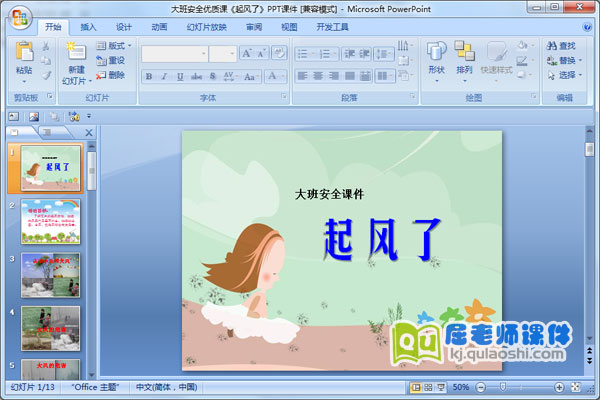The image size is (600, 400).
Task: Click the Shape Fill paint bucket
Action: 524,46
